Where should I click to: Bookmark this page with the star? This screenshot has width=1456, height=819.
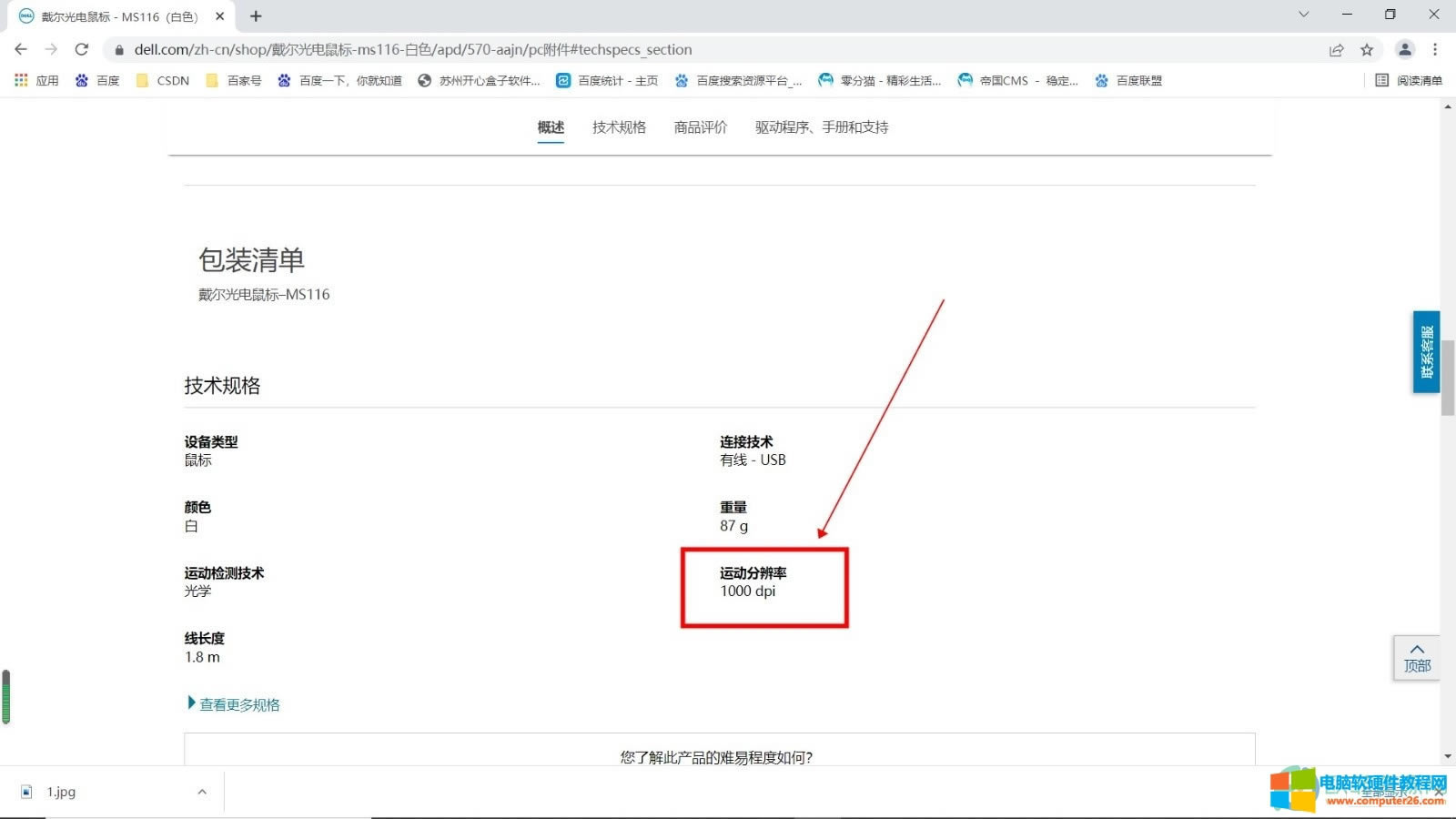[1367, 50]
